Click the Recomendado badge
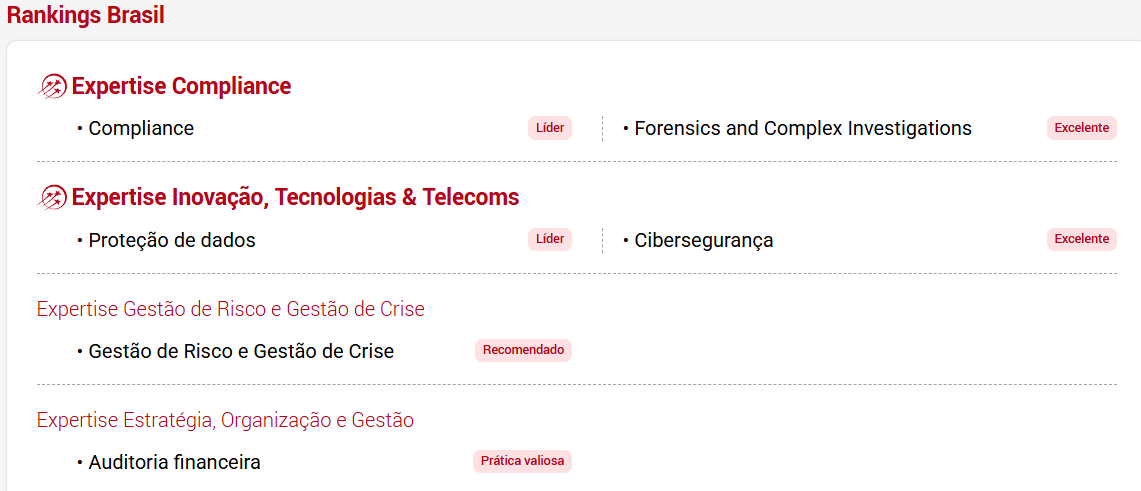1141x491 pixels. [523, 350]
